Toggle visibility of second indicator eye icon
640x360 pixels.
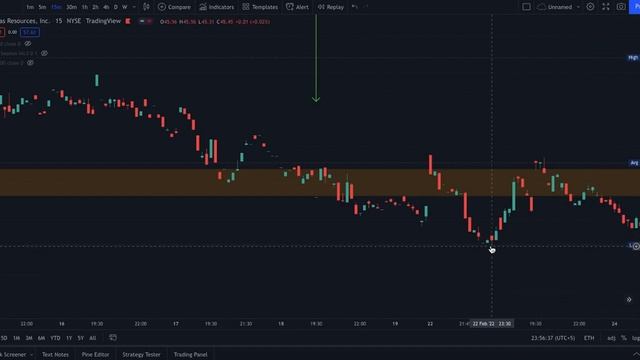(x=44, y=53)
